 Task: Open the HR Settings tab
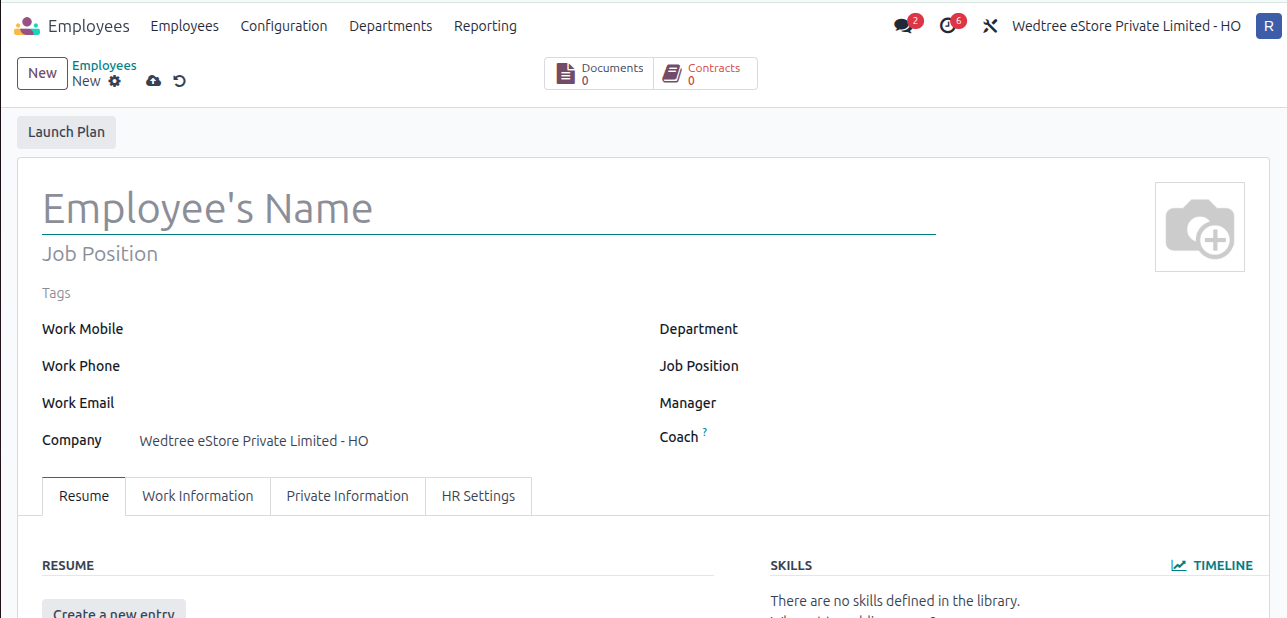tap(478, 496)
